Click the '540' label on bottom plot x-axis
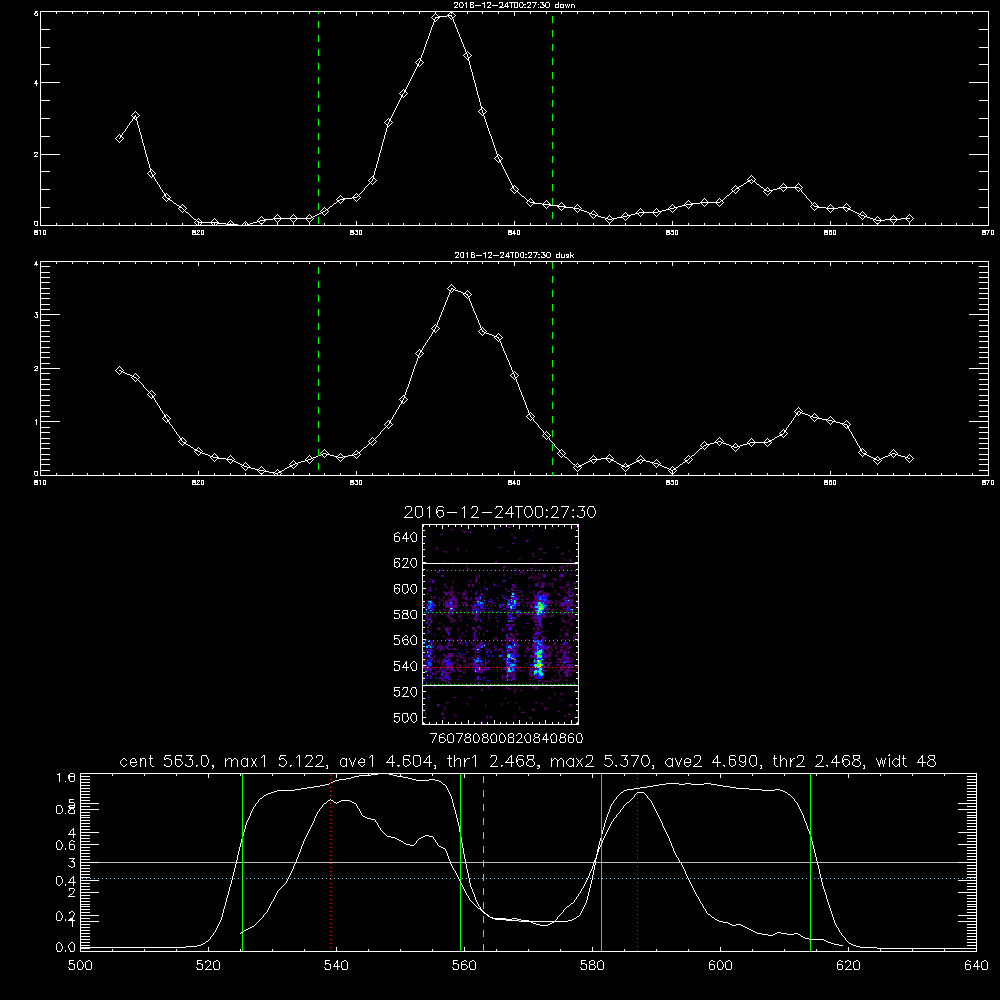1000x1000 pixels. coord(336,966)
